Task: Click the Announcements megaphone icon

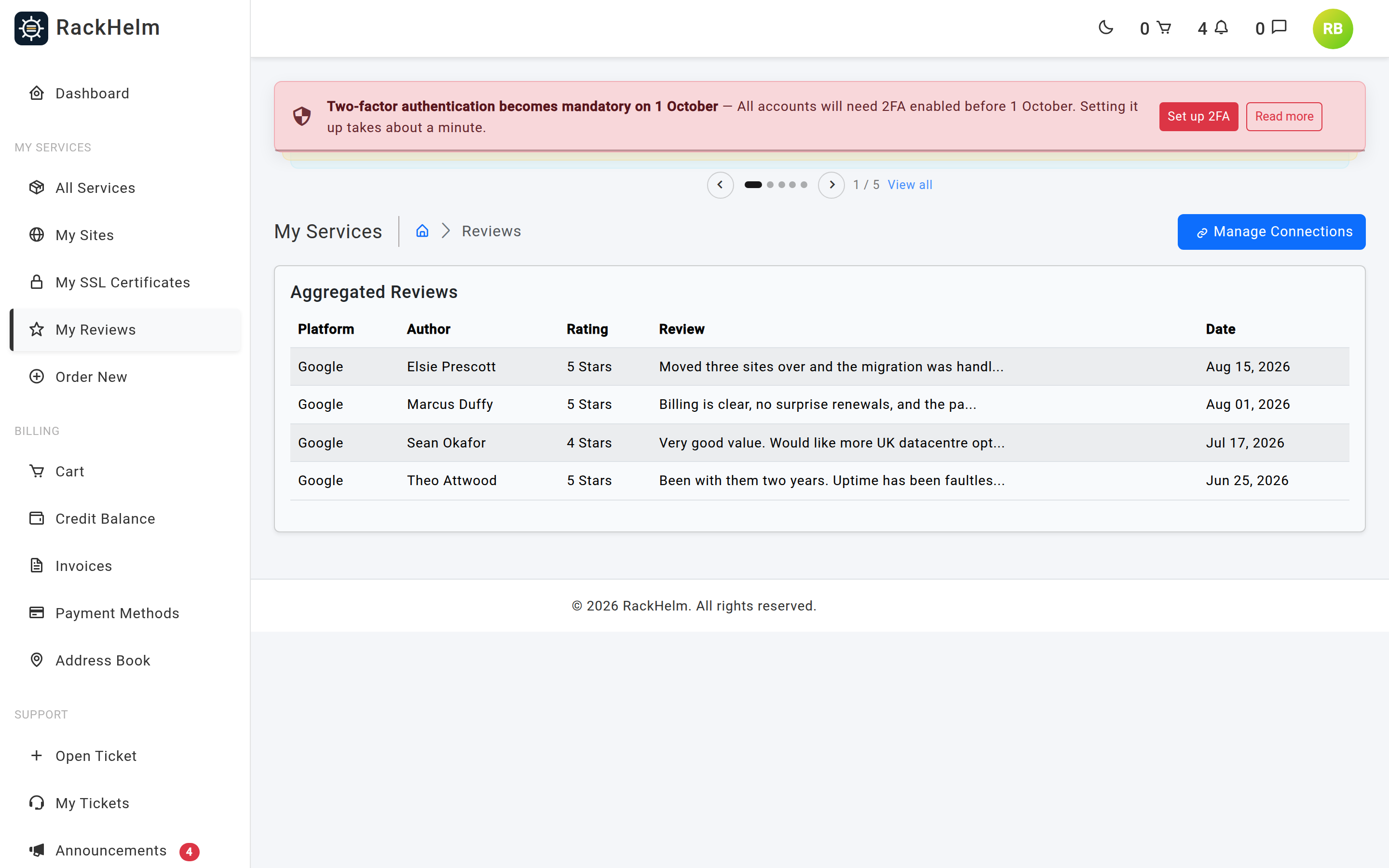Action: pos(37,850)
